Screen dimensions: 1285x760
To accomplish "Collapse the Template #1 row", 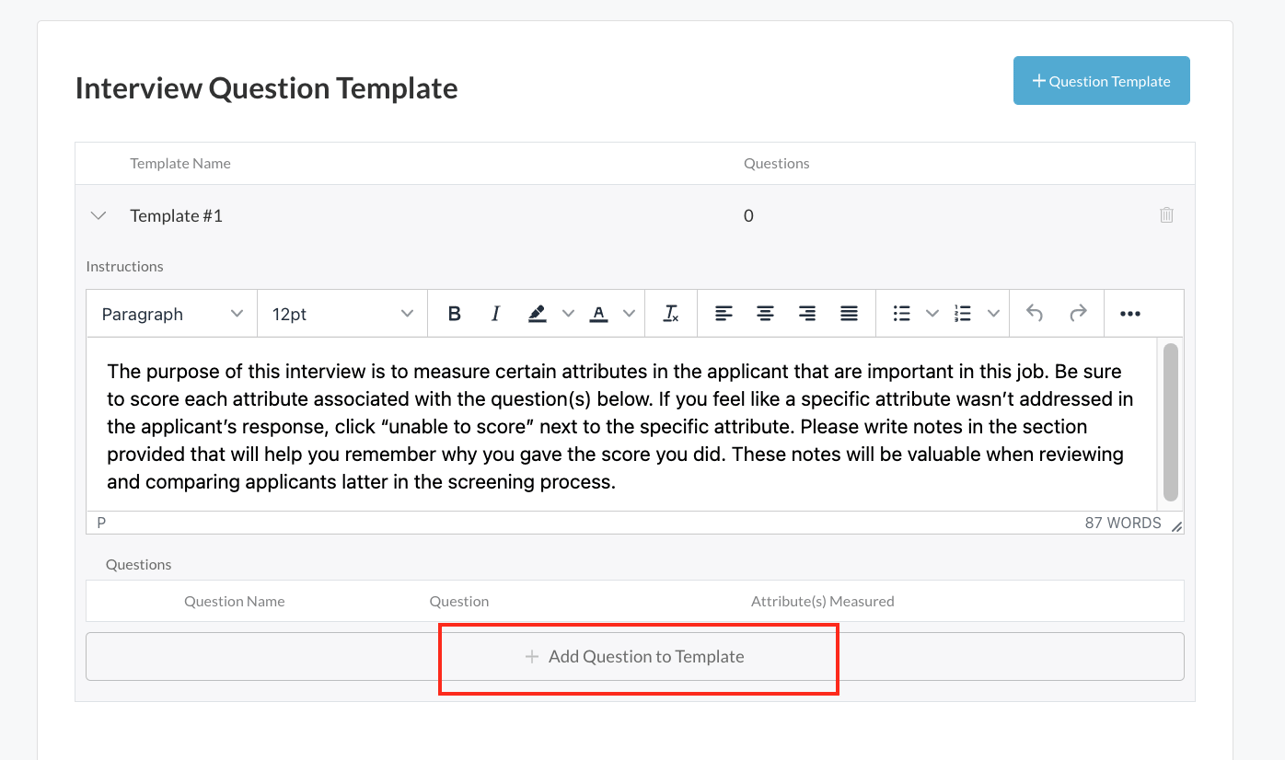I will pos(97,214).
